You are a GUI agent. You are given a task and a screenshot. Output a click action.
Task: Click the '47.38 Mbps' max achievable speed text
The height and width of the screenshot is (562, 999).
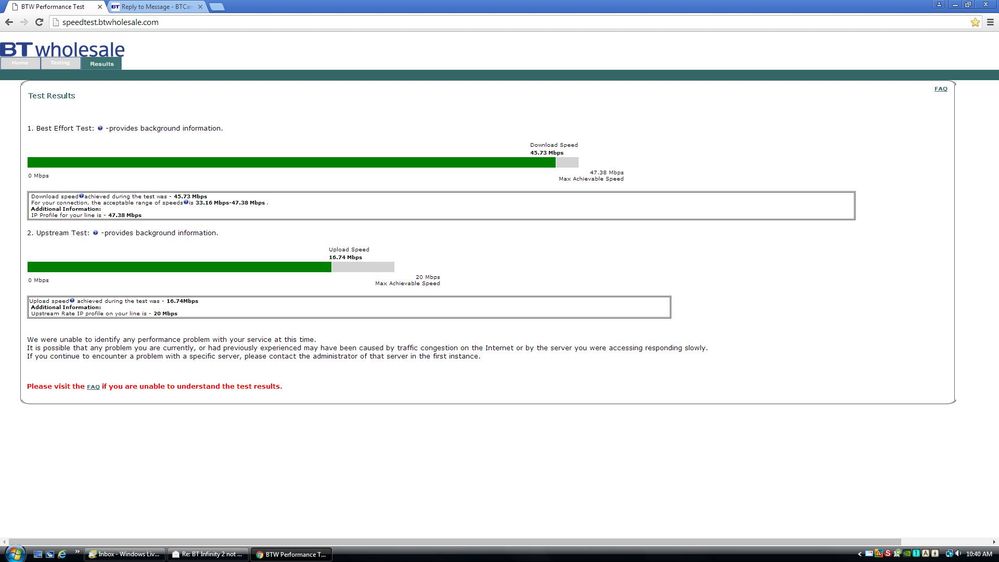point(607,173)
